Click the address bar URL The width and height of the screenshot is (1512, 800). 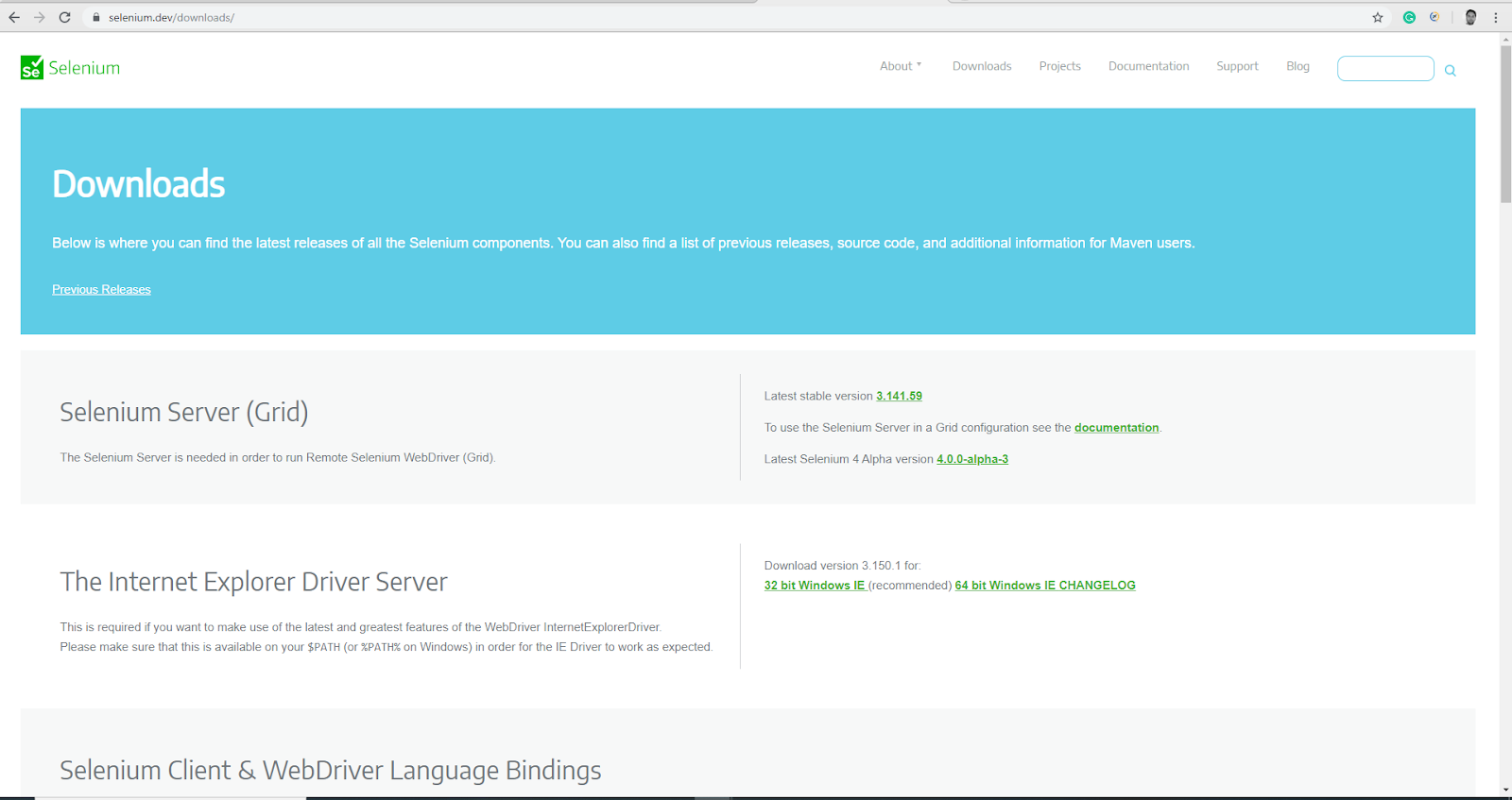(x=171, y=17)
